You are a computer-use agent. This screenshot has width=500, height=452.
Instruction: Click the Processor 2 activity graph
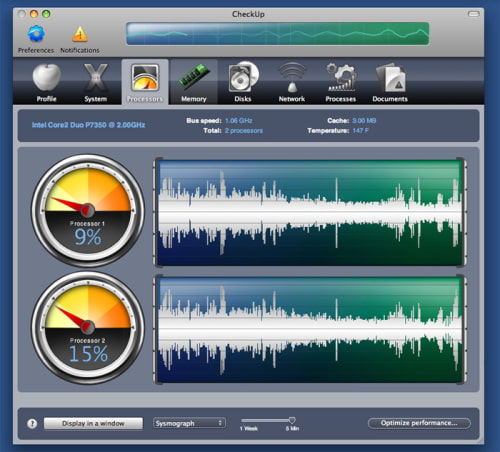pyautogui.click(x=310, y=329)
